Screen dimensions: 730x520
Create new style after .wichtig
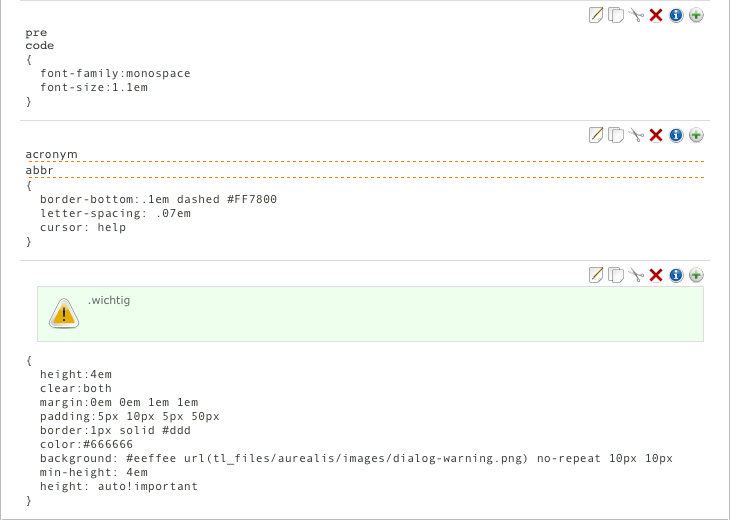[696, 275]
